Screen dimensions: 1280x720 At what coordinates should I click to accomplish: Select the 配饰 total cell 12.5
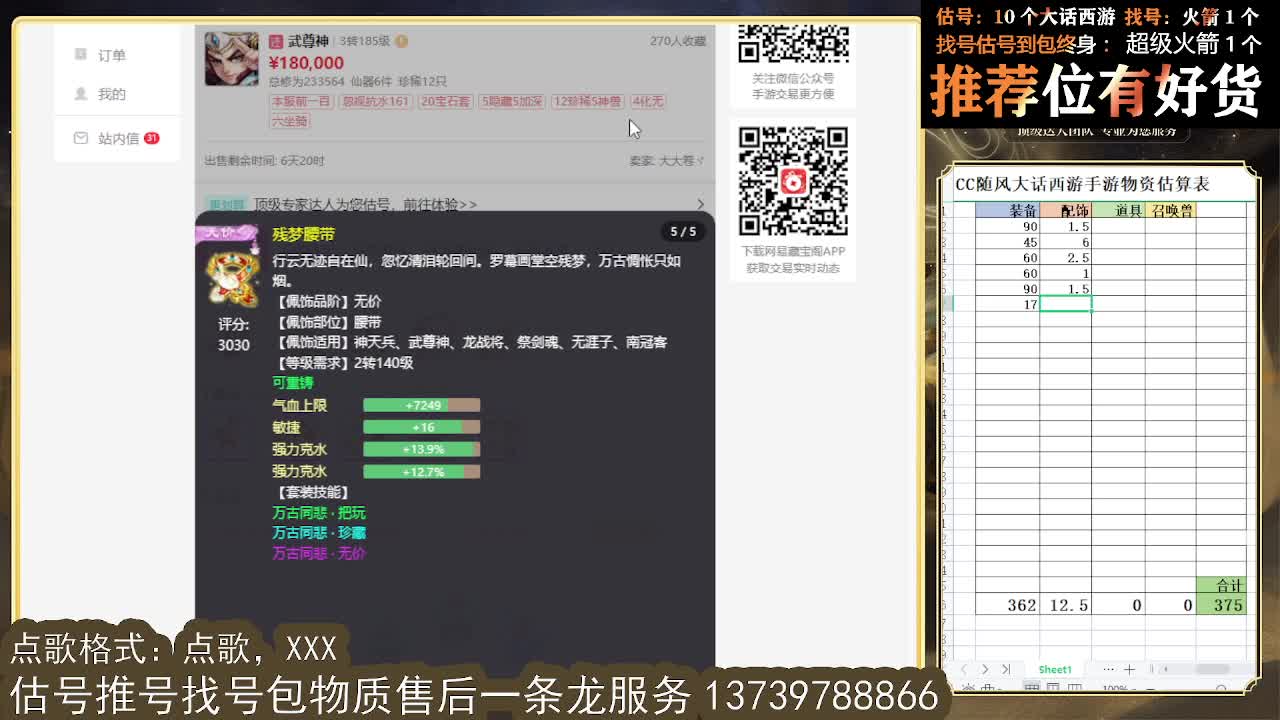[1065, 605]
